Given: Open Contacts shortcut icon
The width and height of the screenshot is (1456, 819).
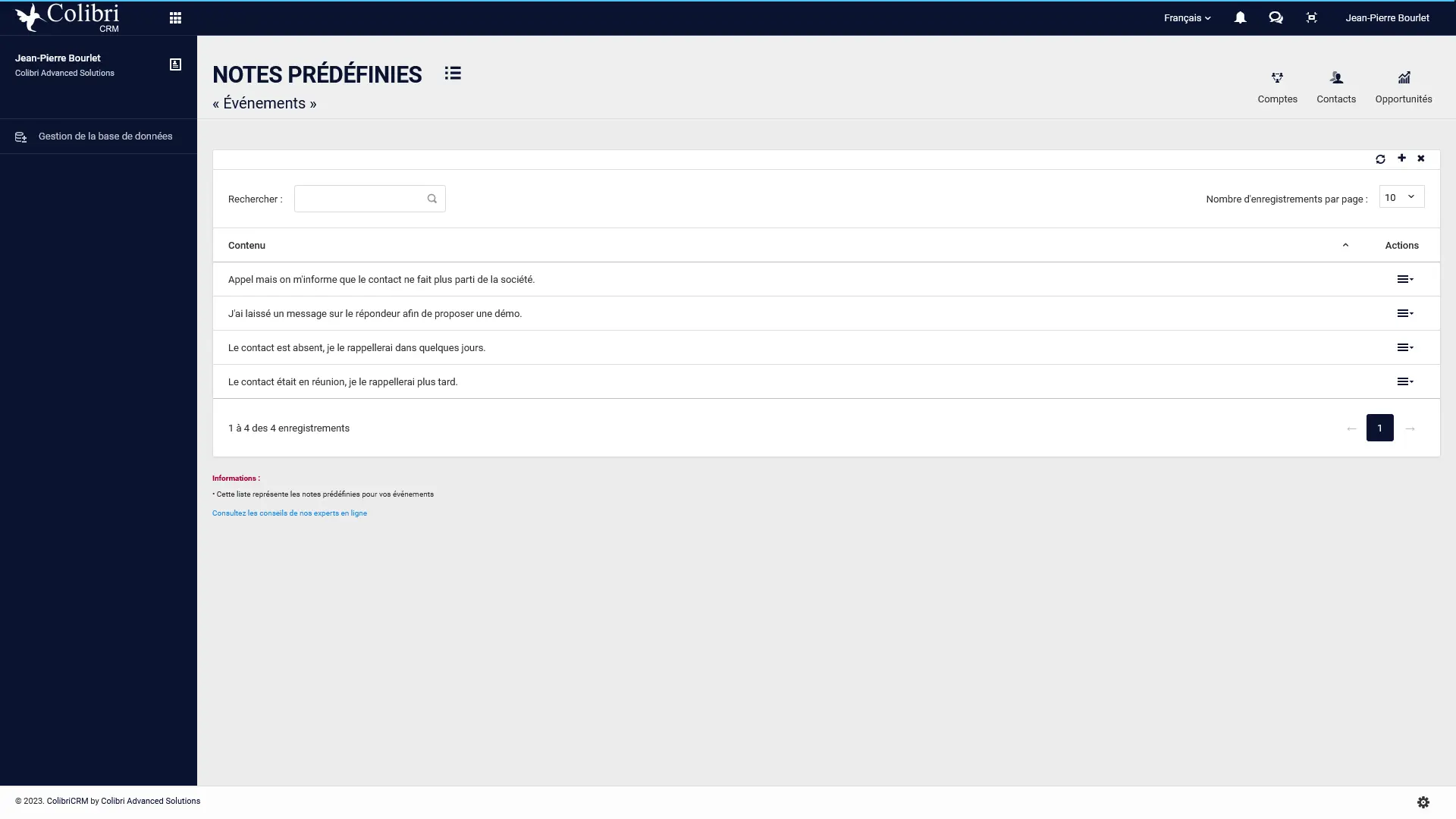Looking at the screenshot, I should [1336, 77].
